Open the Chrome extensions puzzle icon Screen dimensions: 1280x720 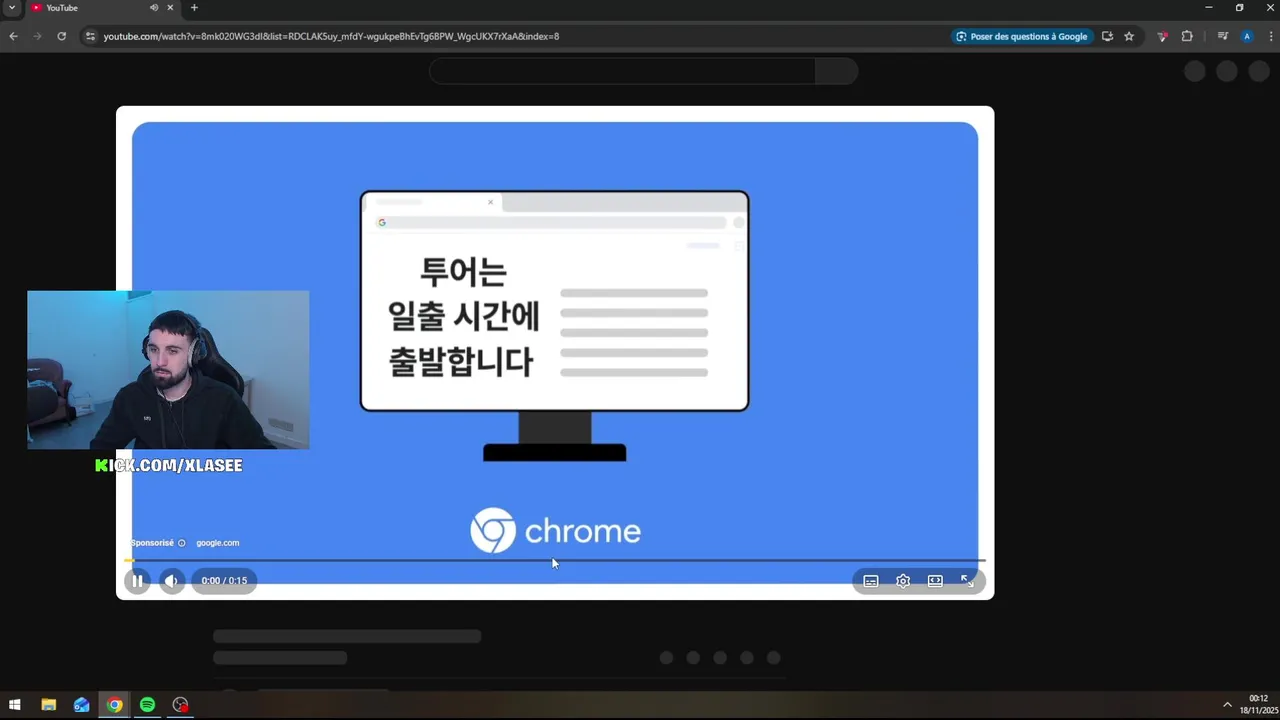pos(1187,36)
